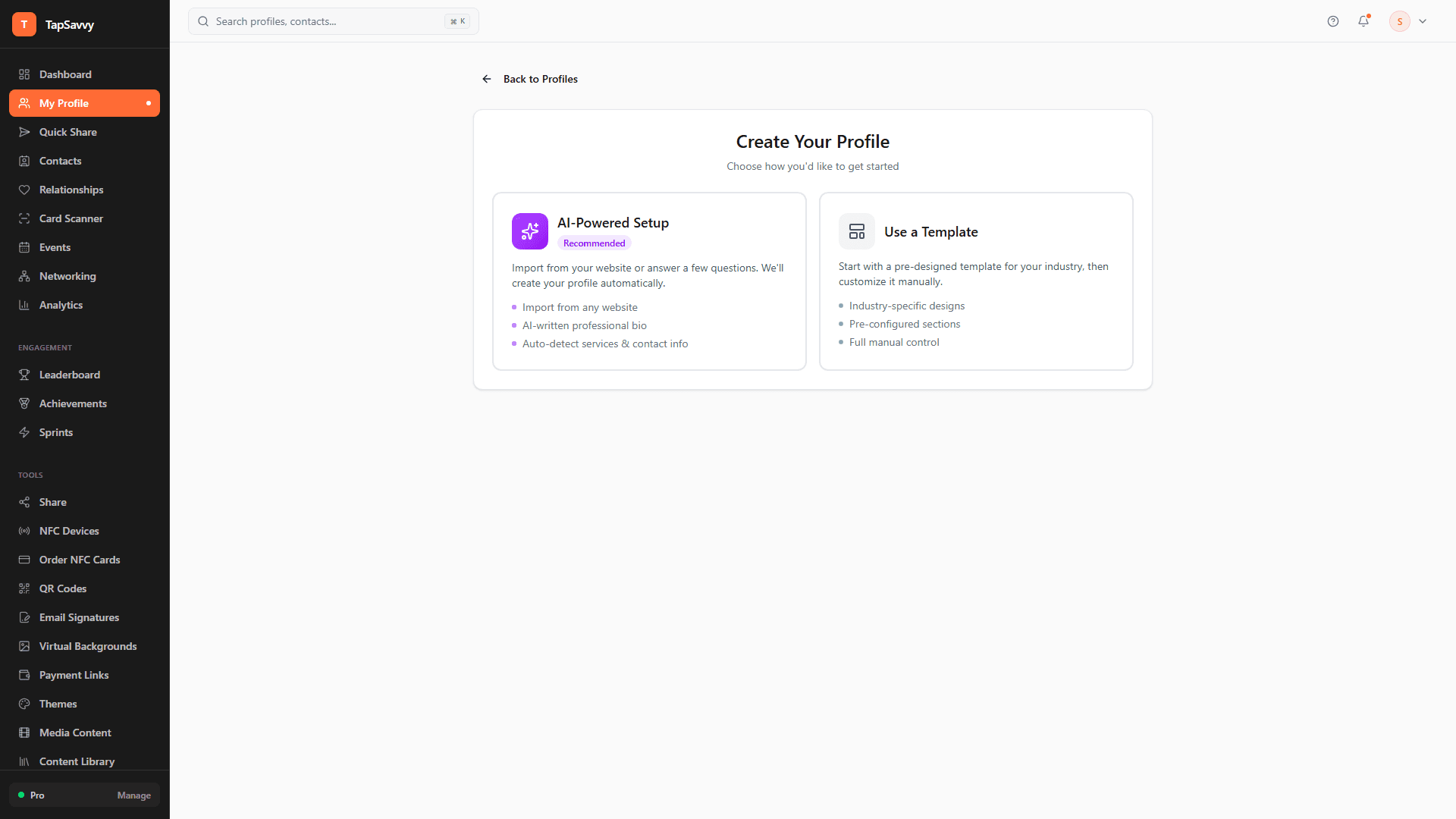Choose the AI-Powered Setup option
The width and height of the screenshot is (1456, 819).
pos(648,281)
